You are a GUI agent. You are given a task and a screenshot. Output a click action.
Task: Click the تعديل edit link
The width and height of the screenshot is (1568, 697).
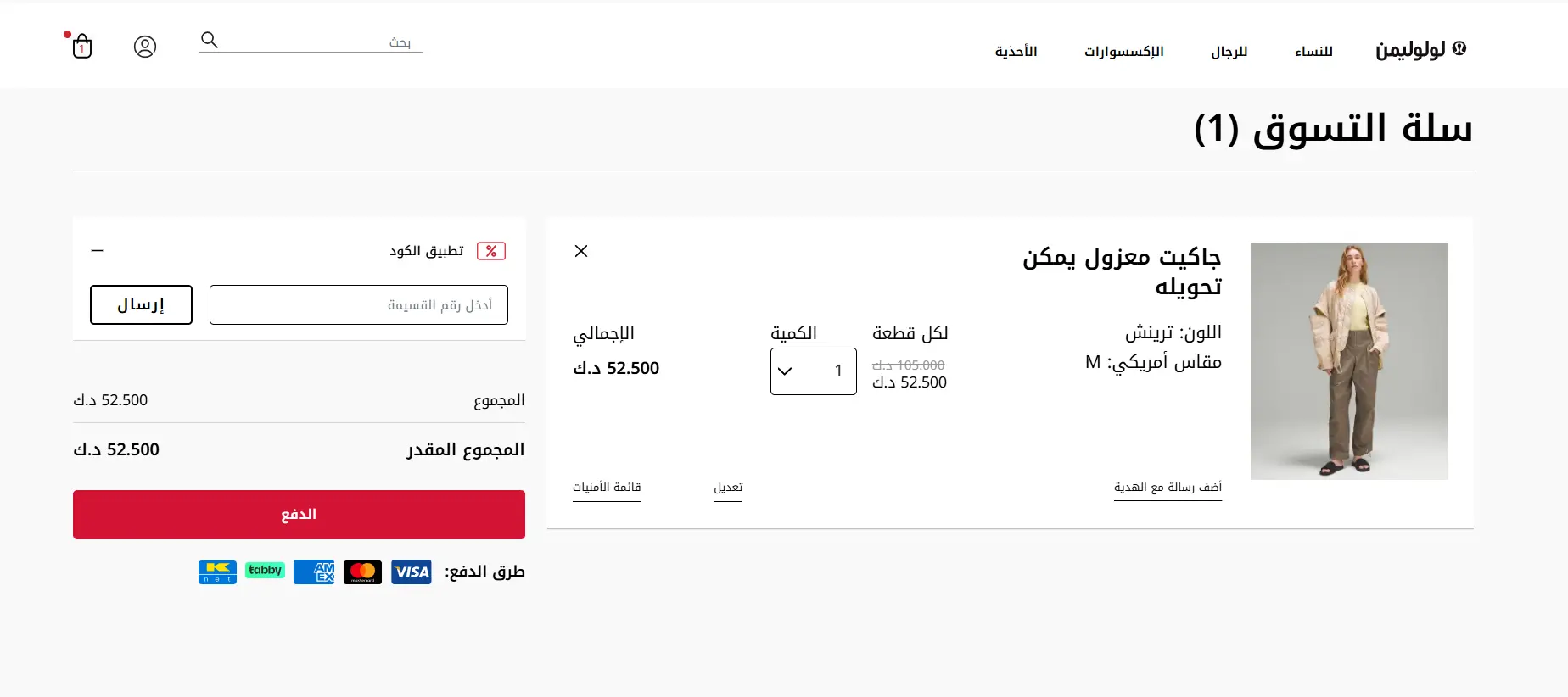tap(728, 488)
